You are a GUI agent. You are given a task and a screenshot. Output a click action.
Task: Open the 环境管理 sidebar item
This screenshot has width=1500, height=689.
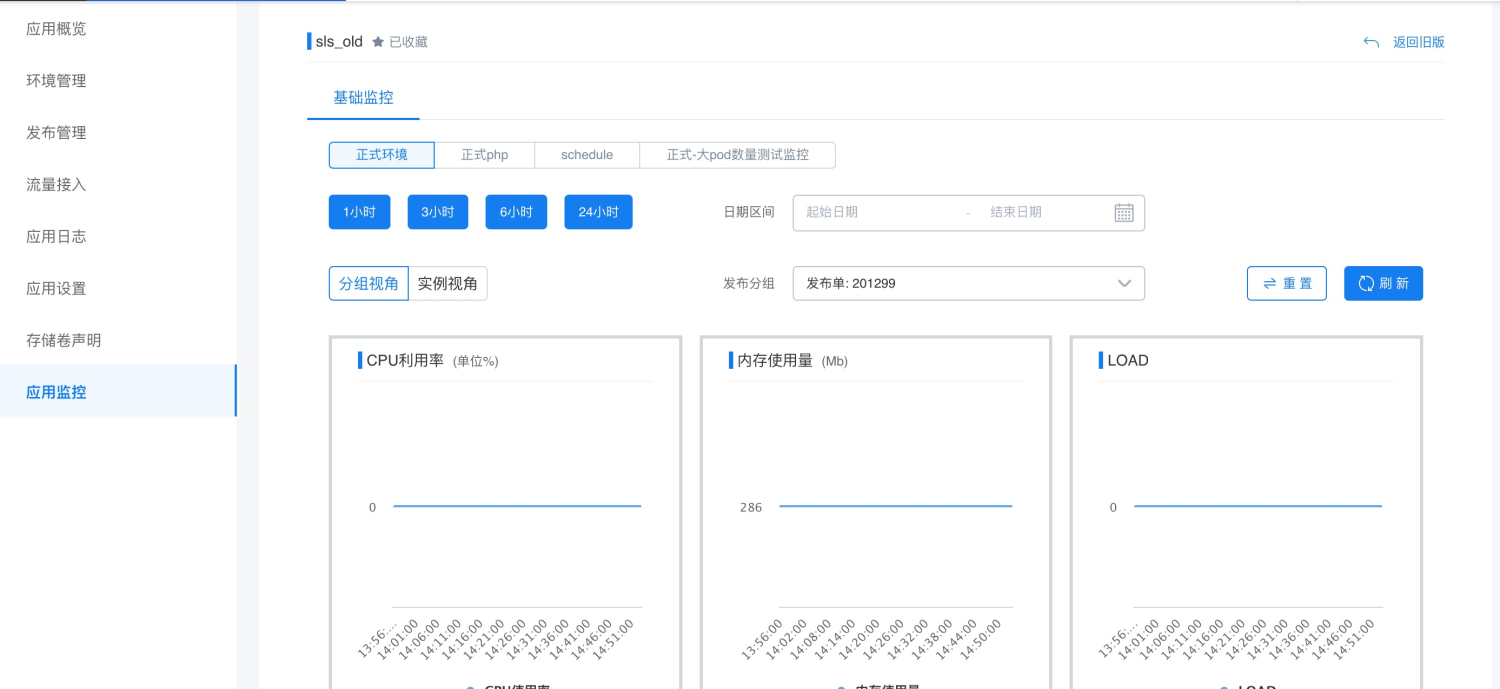tap(118, 80)
